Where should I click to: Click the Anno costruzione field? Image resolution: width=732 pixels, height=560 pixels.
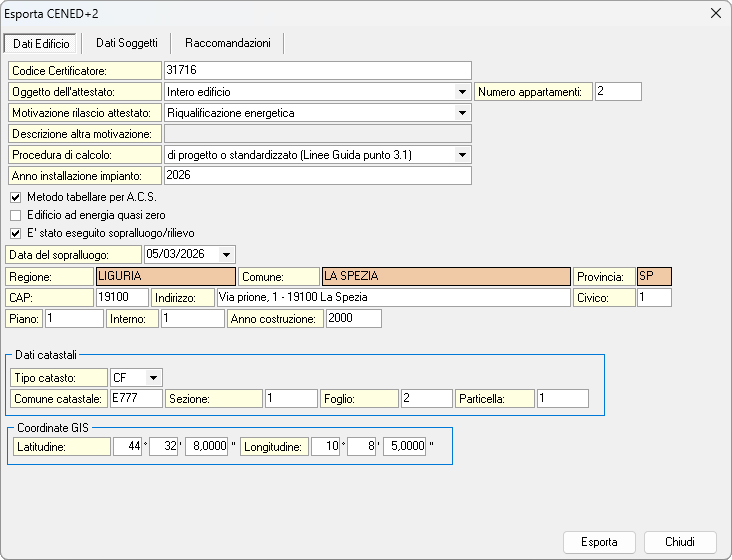[x=352, y=318]
